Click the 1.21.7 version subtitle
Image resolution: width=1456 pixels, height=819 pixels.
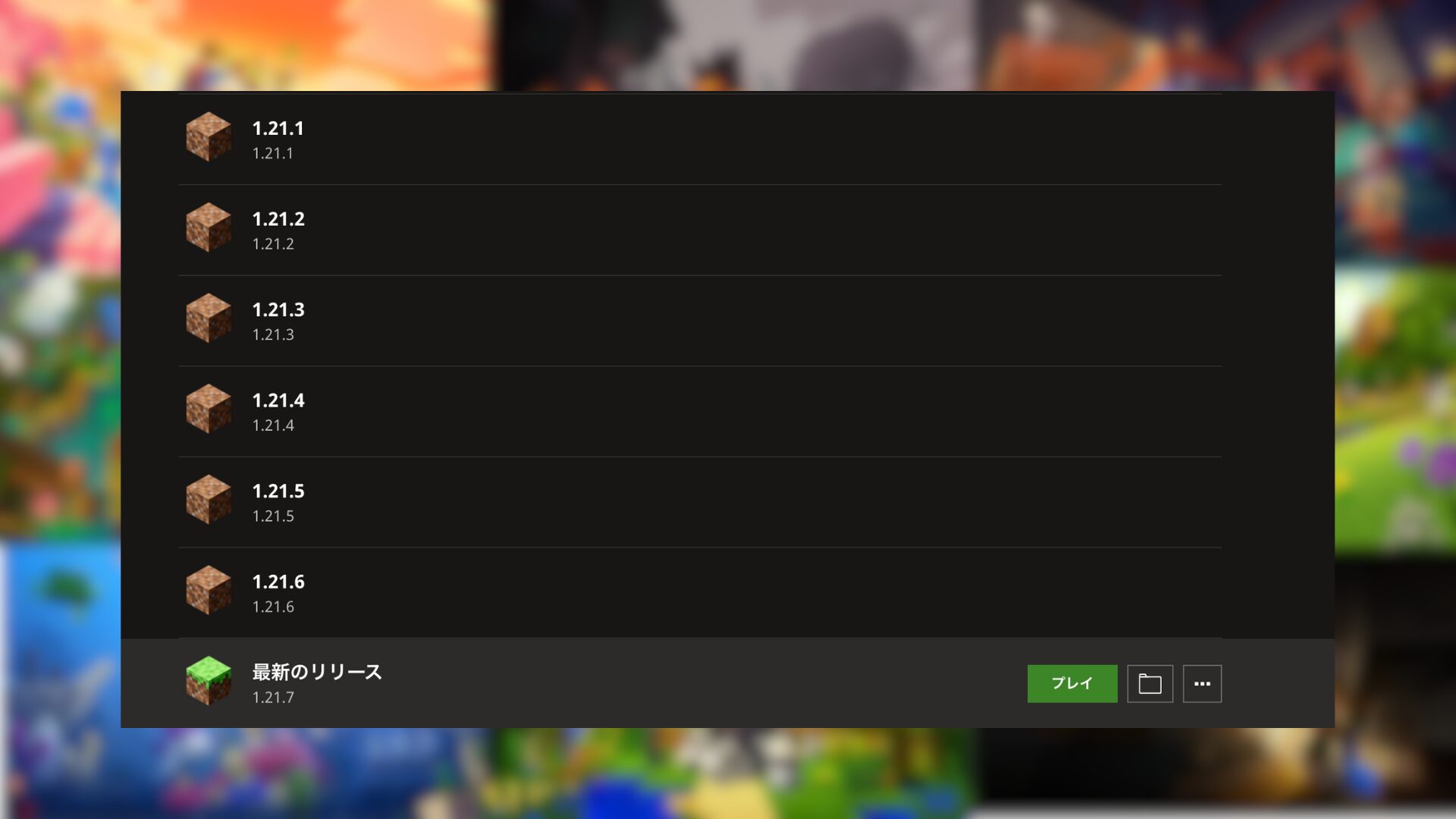pyautogui.click(x=273, y=698)
